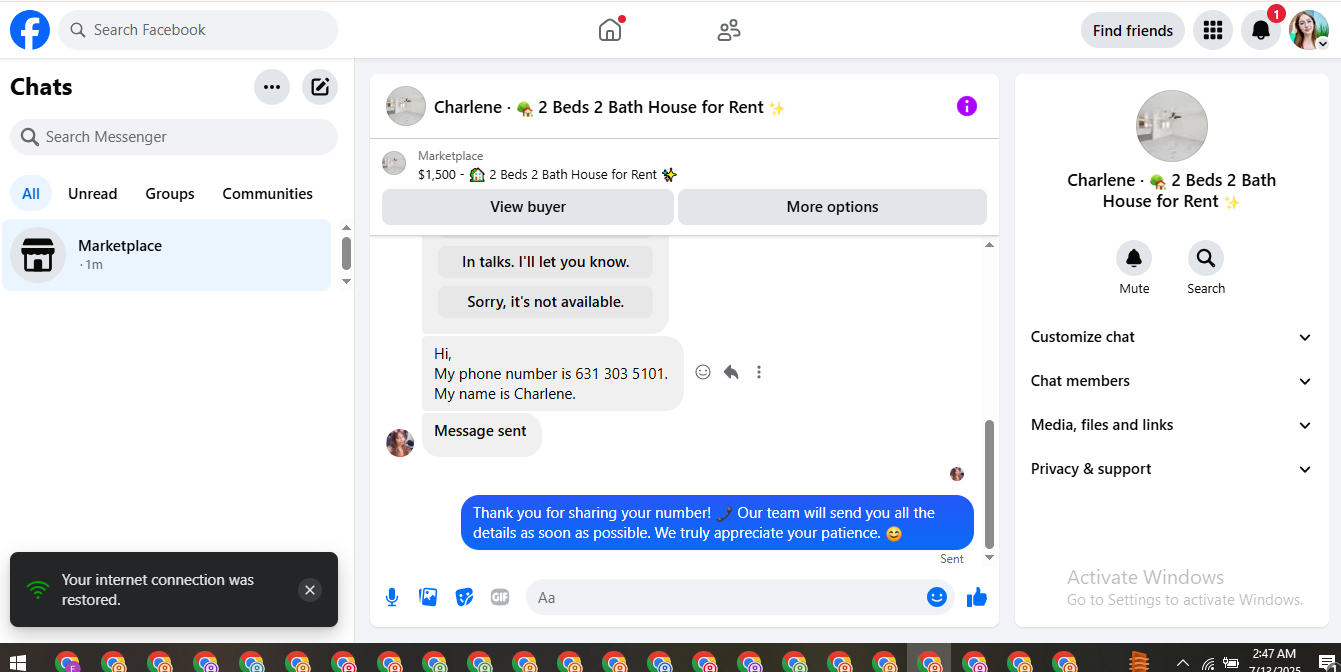
Task: Record a voice clip with microphone icon
Action: [392, 597]
